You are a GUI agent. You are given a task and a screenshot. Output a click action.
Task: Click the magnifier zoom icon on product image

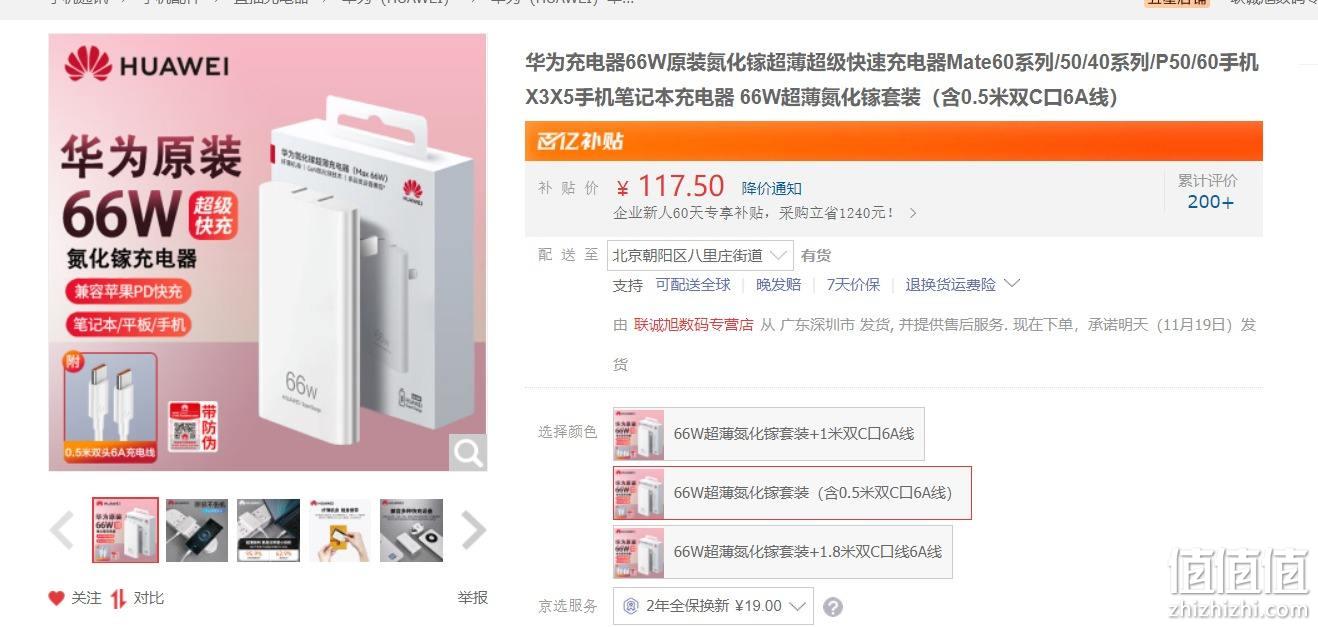point(468,453)
